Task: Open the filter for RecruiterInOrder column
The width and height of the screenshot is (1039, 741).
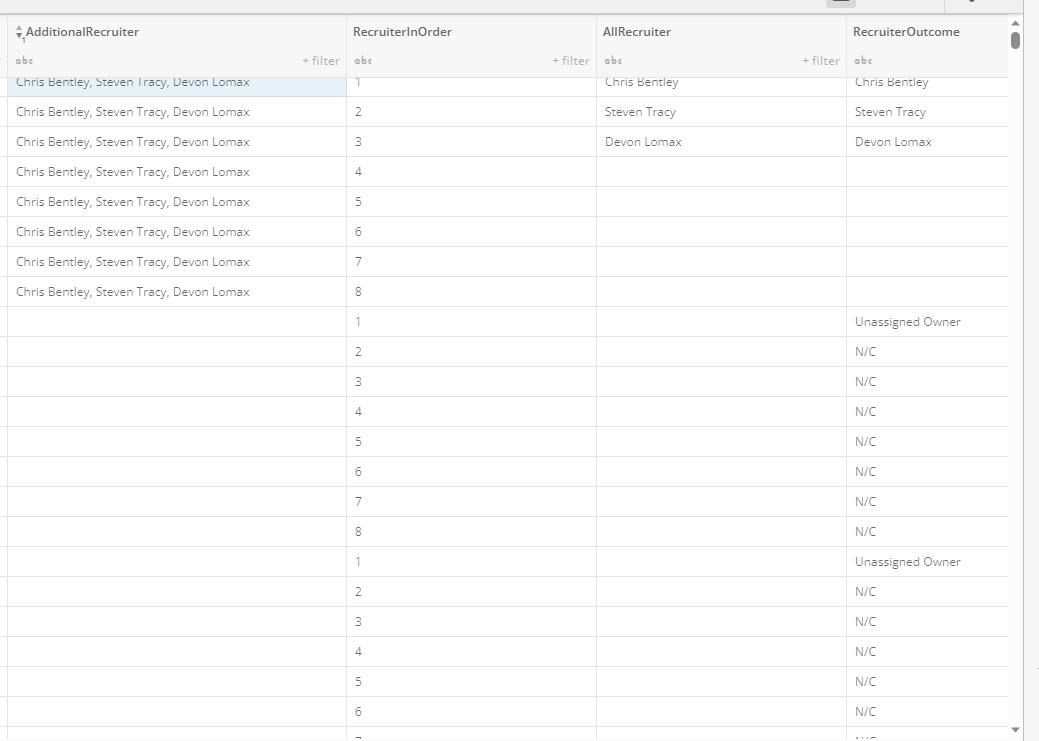Action: point(570,60)
